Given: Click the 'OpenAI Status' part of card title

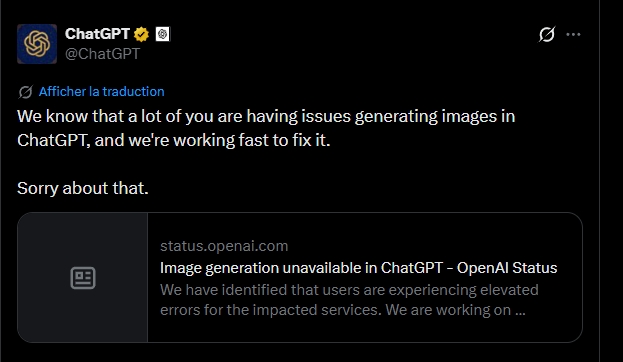Looking at the screenshot, I should pyautogui.click(x=507, y=268).
